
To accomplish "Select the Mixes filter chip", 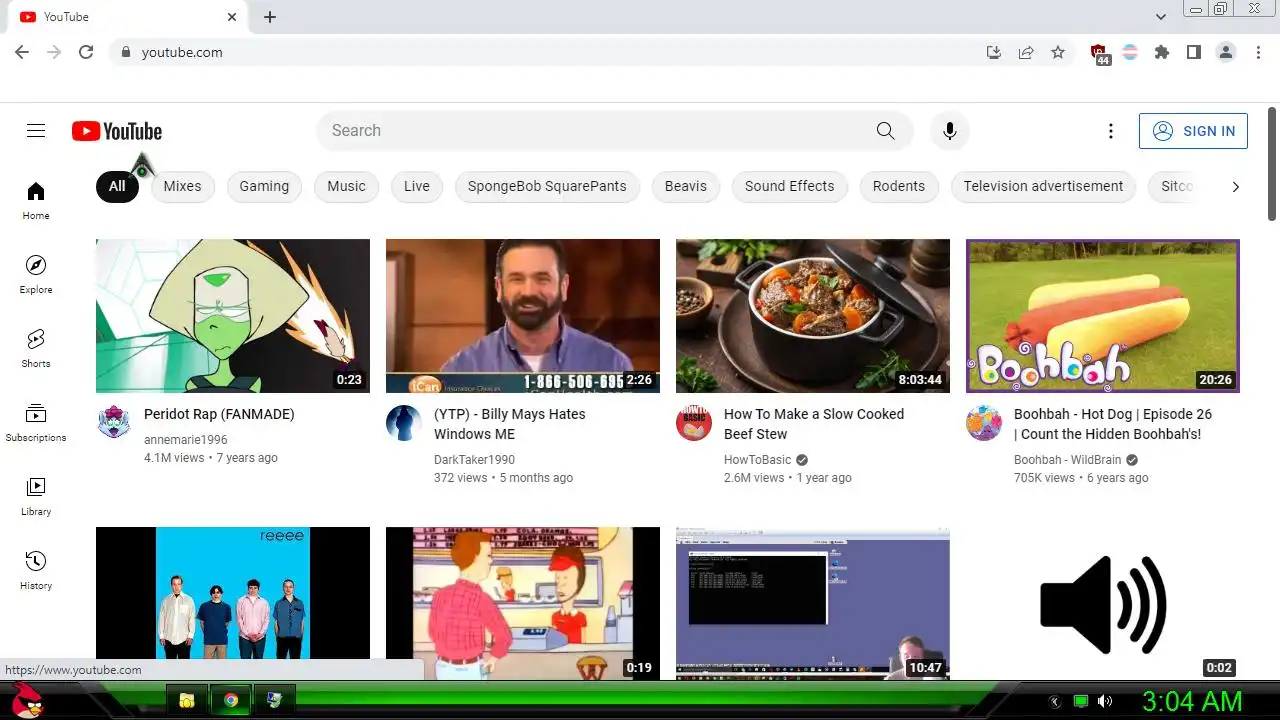I will [x=182, y=186].
